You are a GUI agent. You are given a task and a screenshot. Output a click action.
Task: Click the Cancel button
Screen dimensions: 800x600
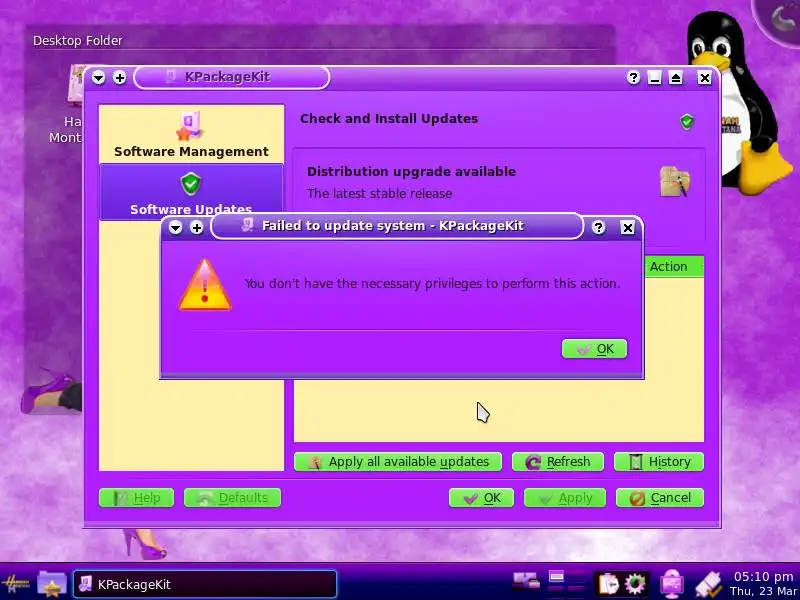pyautogui.click(x=660, y=498)
